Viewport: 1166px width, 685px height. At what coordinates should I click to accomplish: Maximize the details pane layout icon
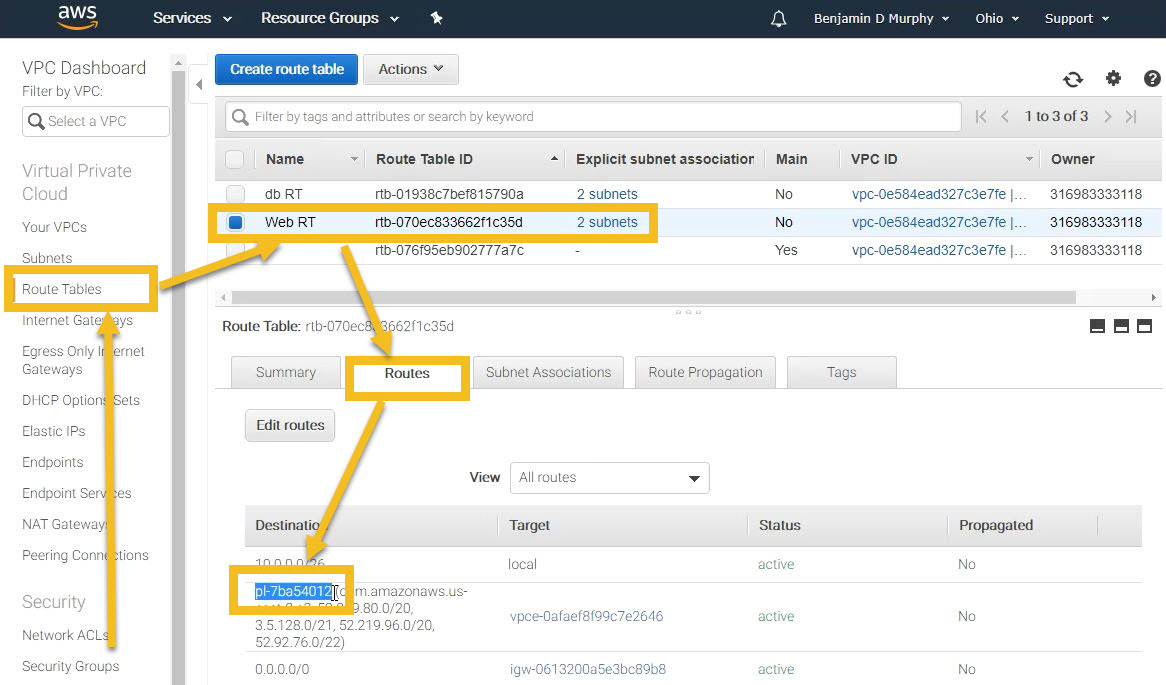point(1144,326)
